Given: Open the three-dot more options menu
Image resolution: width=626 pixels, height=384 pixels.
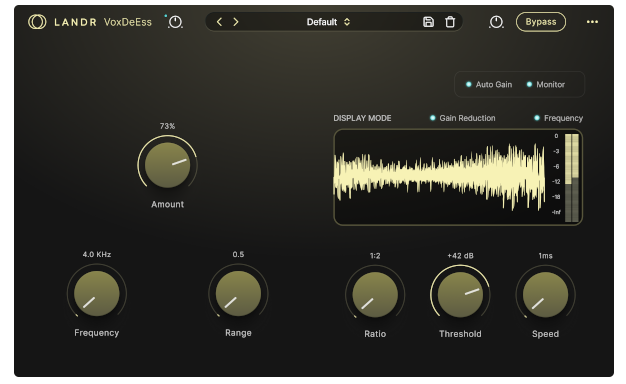Looking at the screenshot, I should (x=592, y=22).
